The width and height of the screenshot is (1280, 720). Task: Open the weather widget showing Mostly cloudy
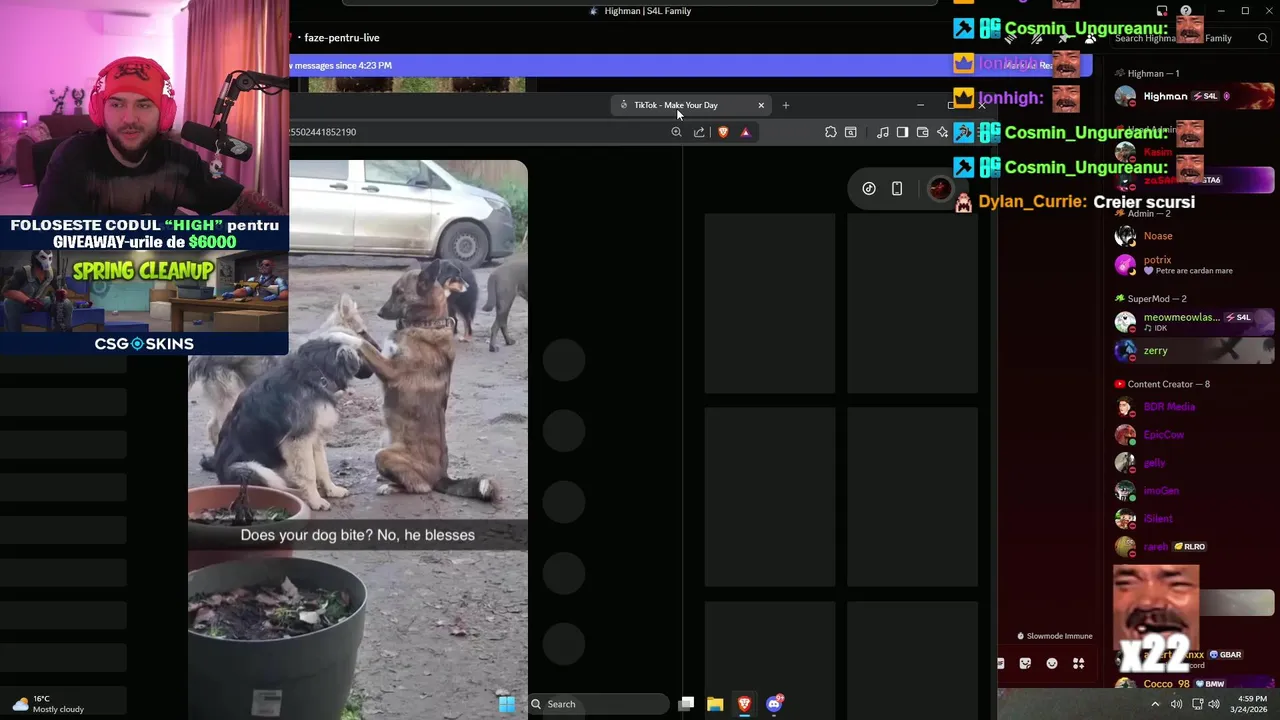coord(47,704)
